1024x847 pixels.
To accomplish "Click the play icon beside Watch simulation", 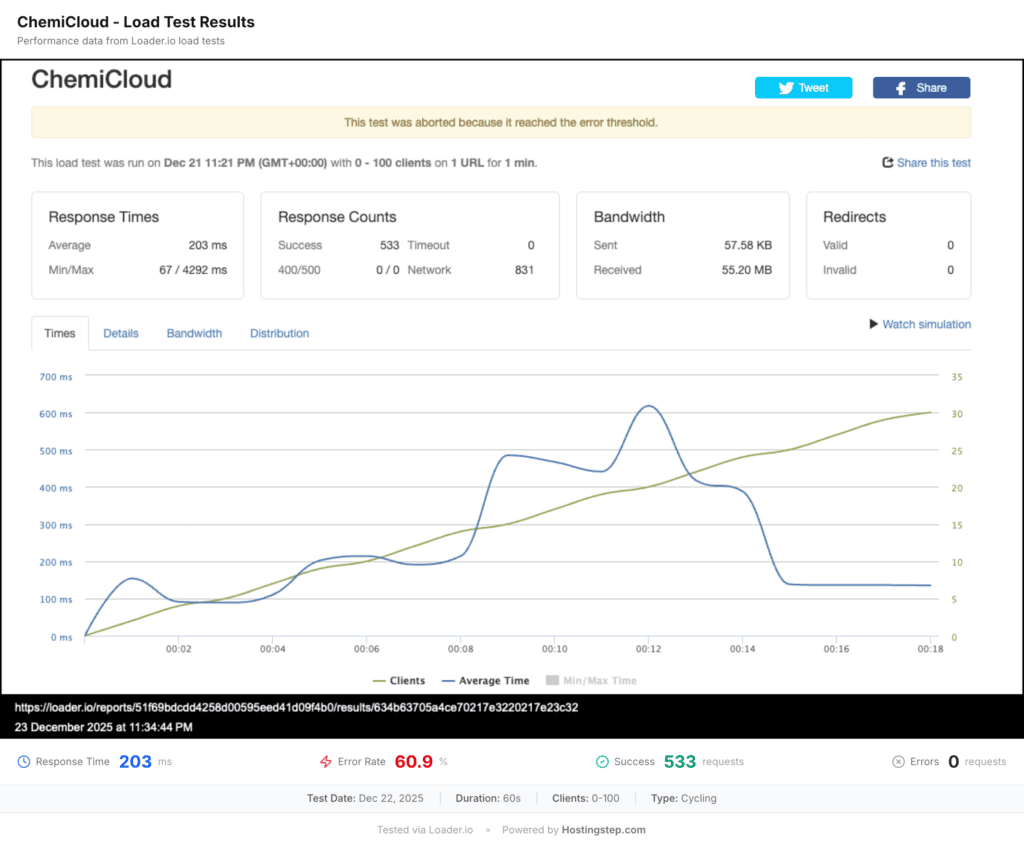I will (873, 324).
